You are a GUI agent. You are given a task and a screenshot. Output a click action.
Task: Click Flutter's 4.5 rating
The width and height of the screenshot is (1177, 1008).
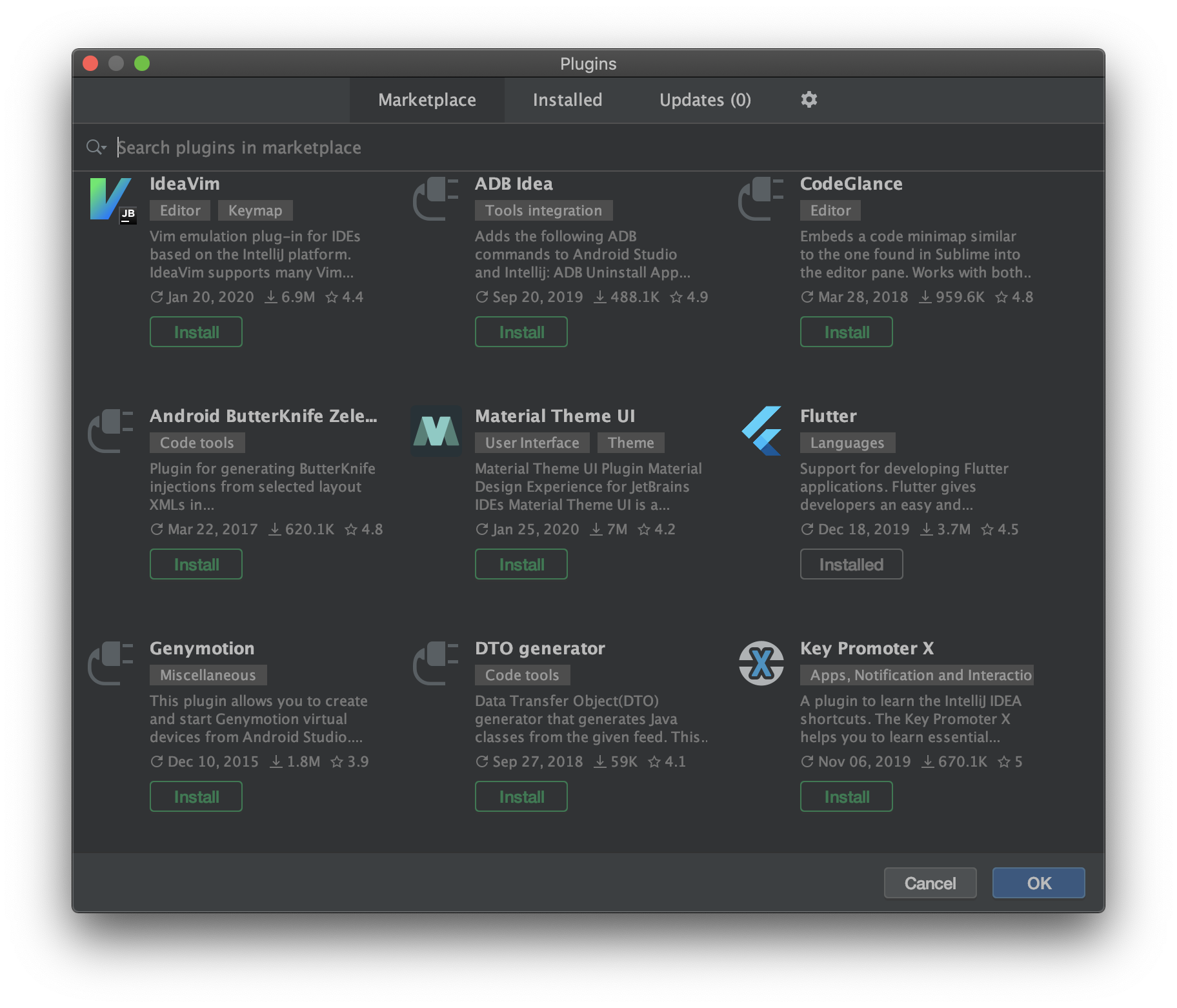pyautogui.click(x=1000, y=530)
